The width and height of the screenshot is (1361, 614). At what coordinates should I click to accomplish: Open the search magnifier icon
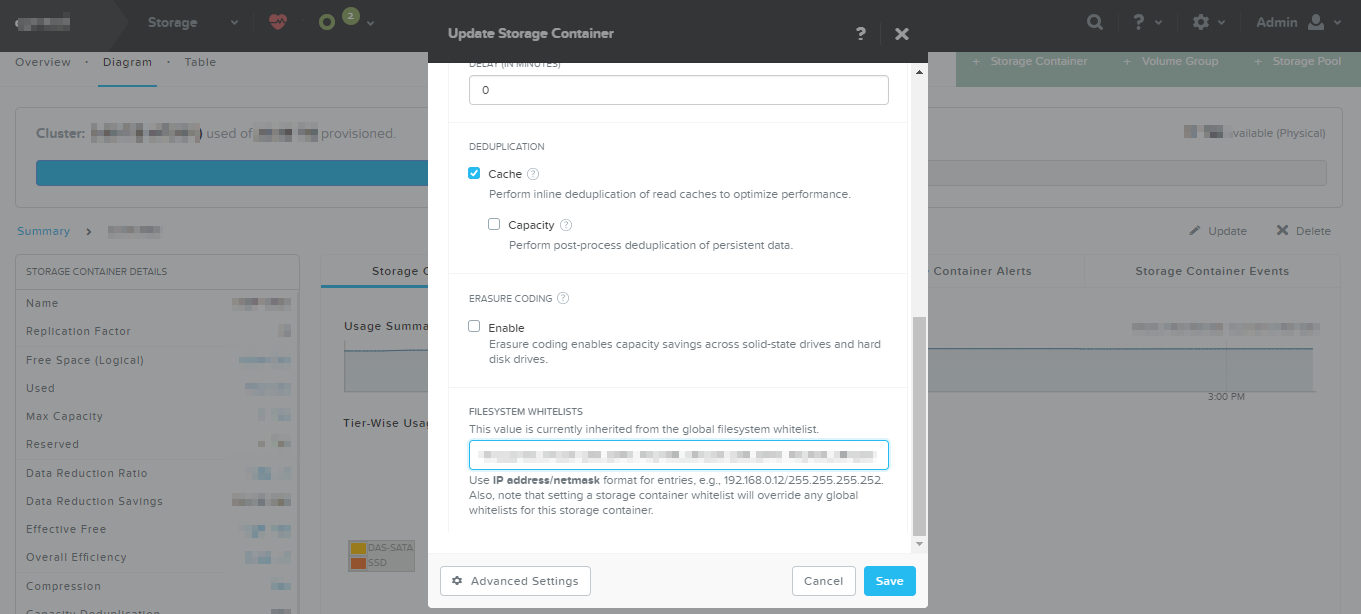tap(1096, 22)
